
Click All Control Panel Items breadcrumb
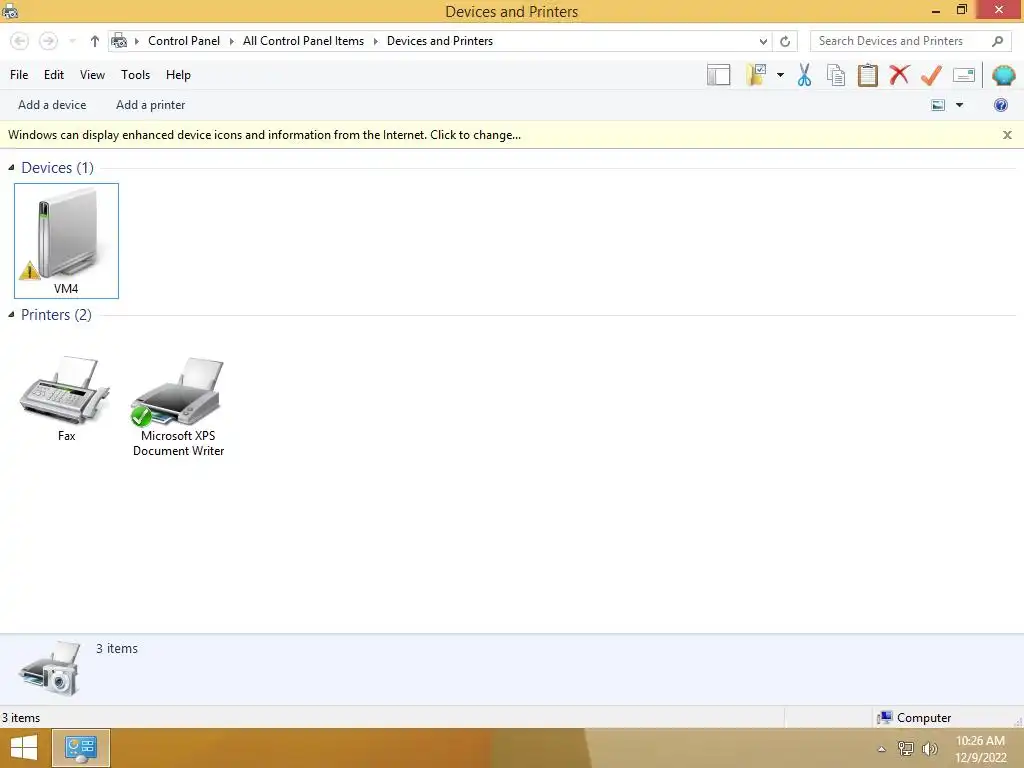(x=304, y=41)
